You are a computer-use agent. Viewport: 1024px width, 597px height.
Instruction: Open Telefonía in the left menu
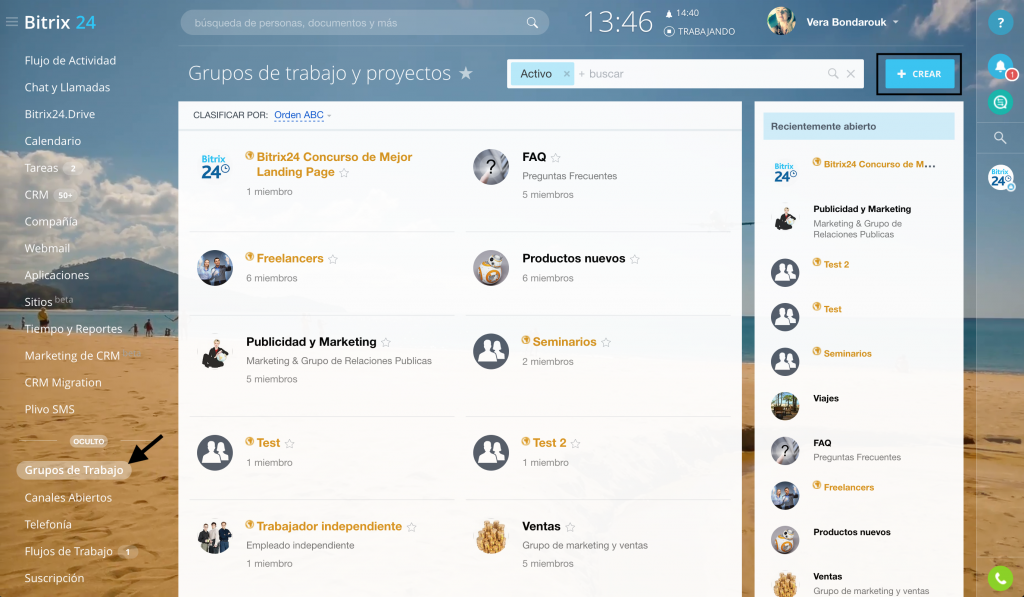[48, 524]
